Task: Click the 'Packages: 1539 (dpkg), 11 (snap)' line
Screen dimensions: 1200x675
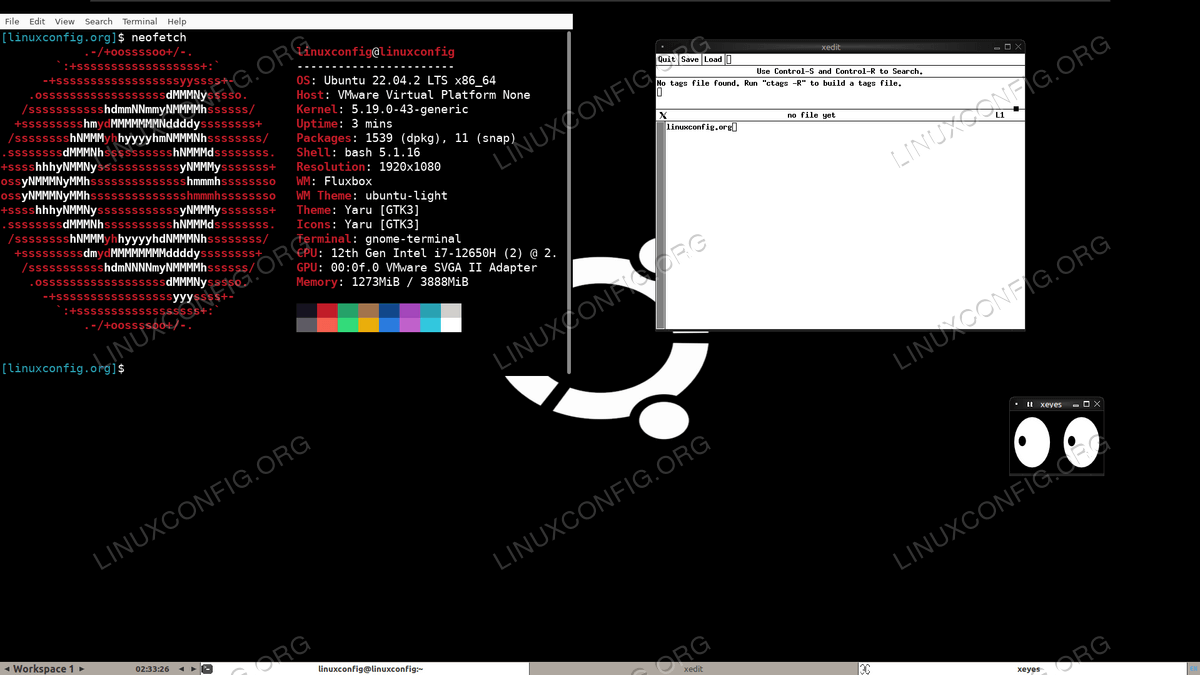Action: pyautogui.click(x=407, y=138)
